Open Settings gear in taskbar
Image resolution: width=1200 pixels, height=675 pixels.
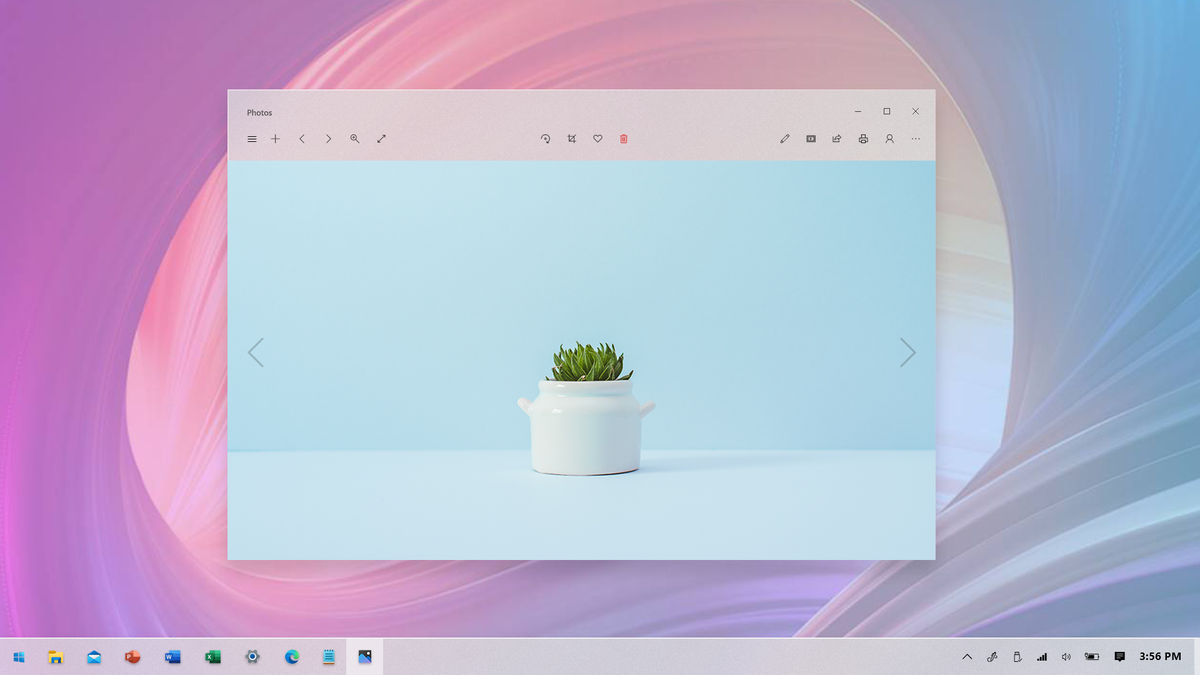point(253,657)
